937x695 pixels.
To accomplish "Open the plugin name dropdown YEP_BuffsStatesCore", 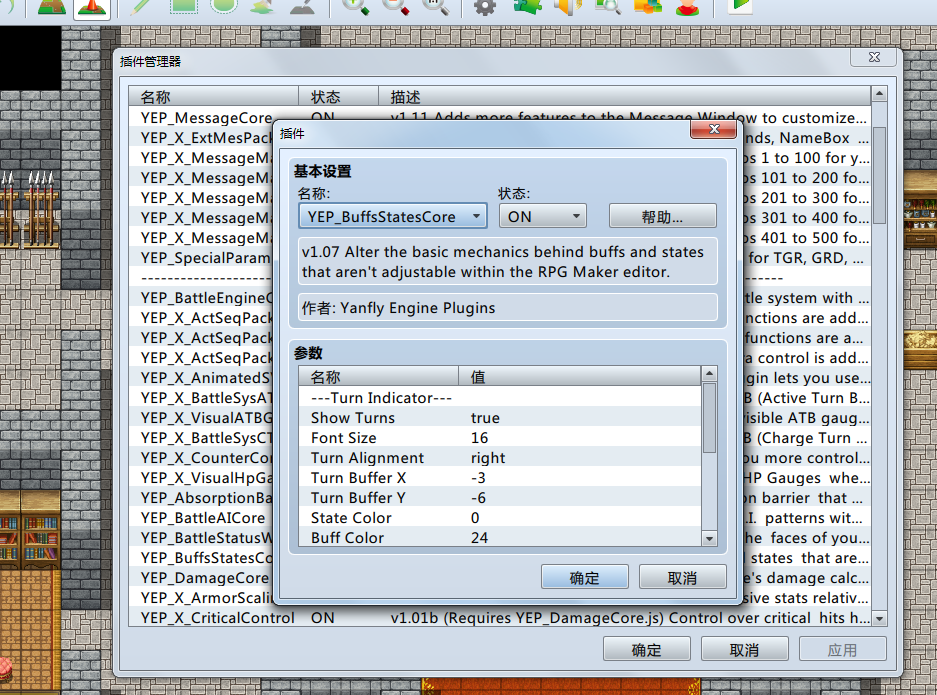I will coord(393,216).
